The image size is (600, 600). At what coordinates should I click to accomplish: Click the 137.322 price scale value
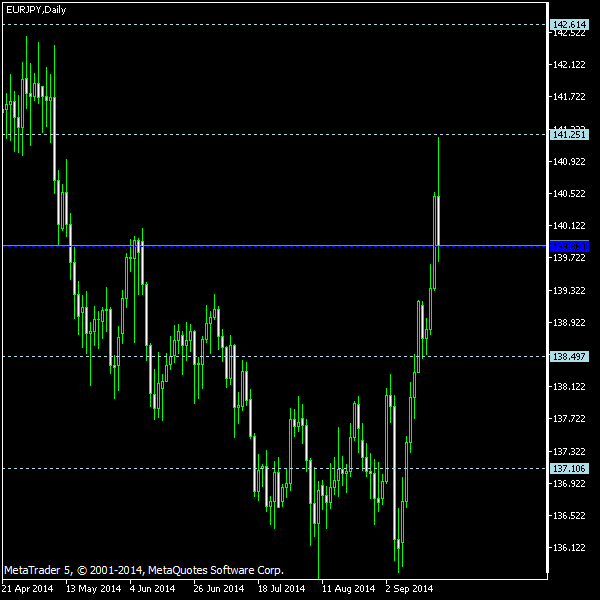569,452
